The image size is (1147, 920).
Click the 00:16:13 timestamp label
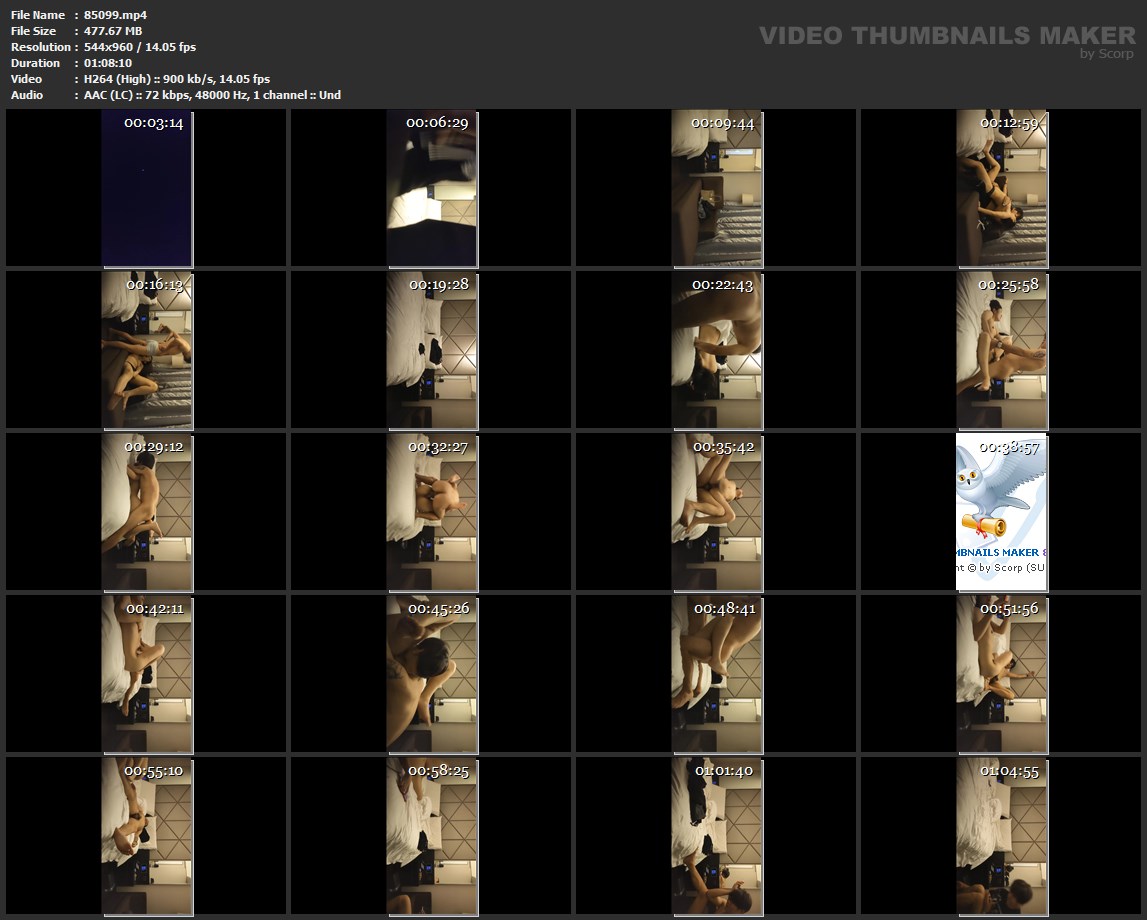(x=154, y=284)
